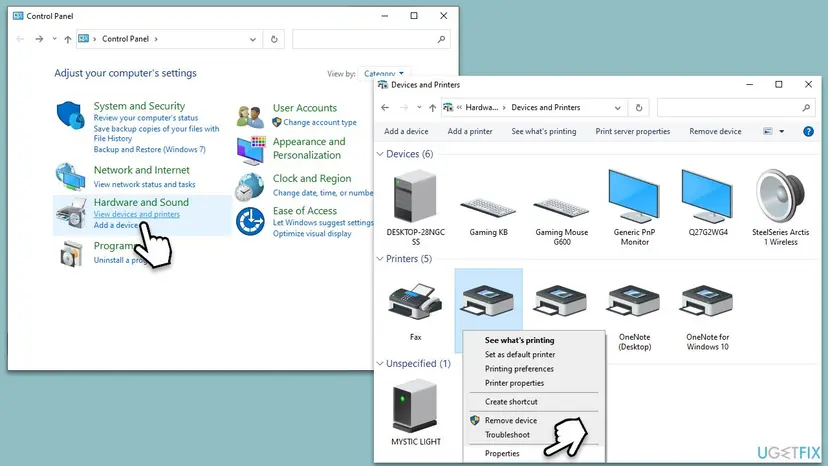Image resolution: width=828 pixels, height=466 pixels.
Task: Click the highlighted selected printer icon
Action: 488,301
